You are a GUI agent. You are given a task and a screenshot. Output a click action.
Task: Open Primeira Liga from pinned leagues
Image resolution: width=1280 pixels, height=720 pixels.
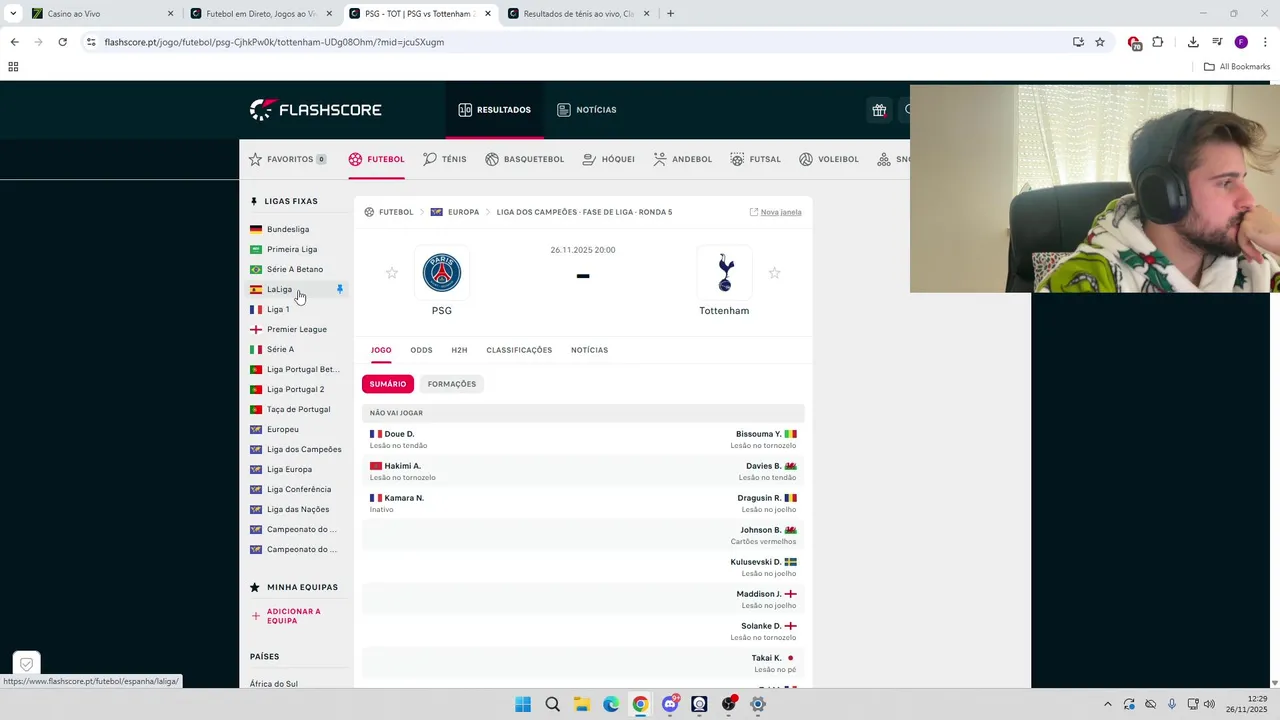[292, 249]
